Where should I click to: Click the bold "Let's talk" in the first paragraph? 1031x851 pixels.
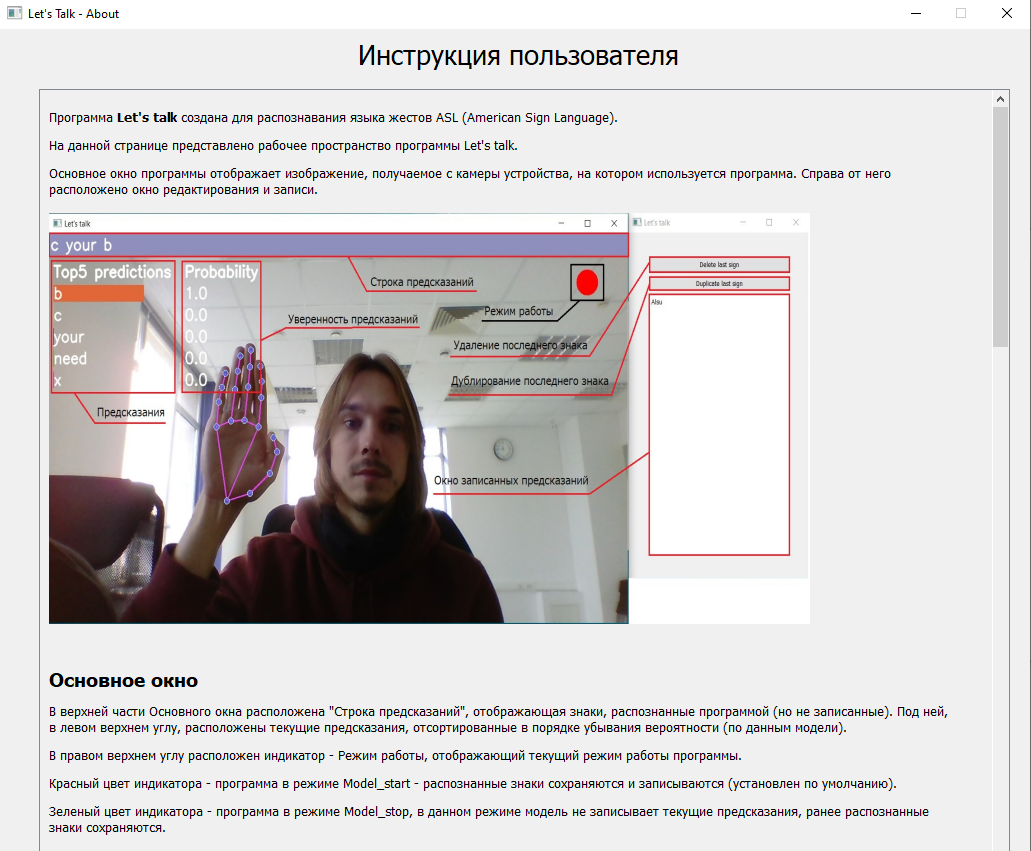(147, 118)
